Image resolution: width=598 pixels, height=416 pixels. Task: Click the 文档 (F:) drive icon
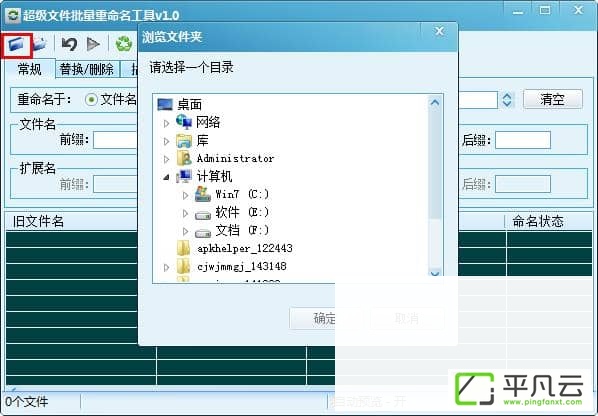(203, 233)
